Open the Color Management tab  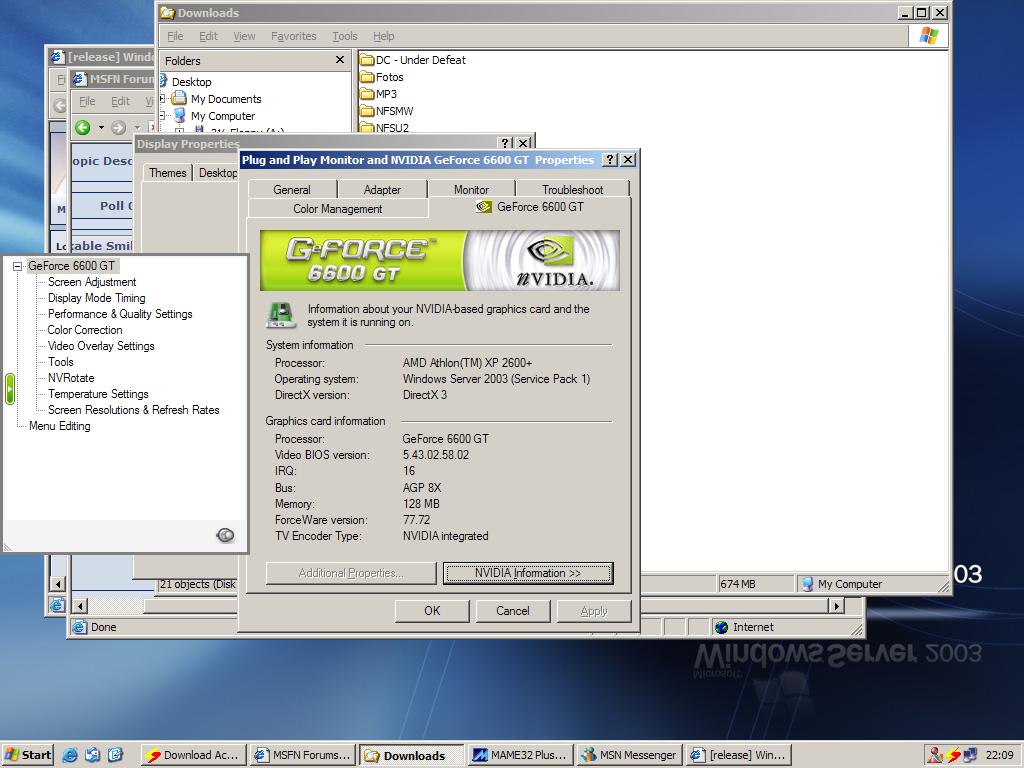click(x=338, y=208)
